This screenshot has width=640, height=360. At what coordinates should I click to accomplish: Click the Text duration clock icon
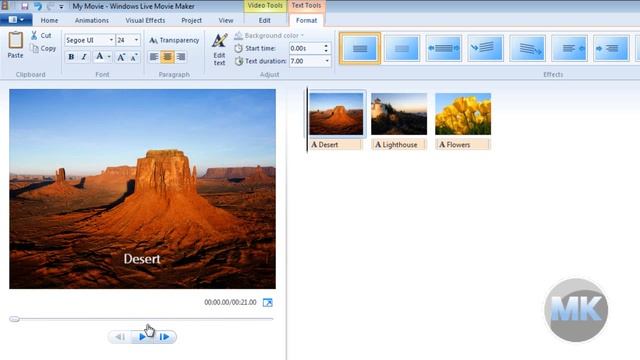click(x=239, y=61)
